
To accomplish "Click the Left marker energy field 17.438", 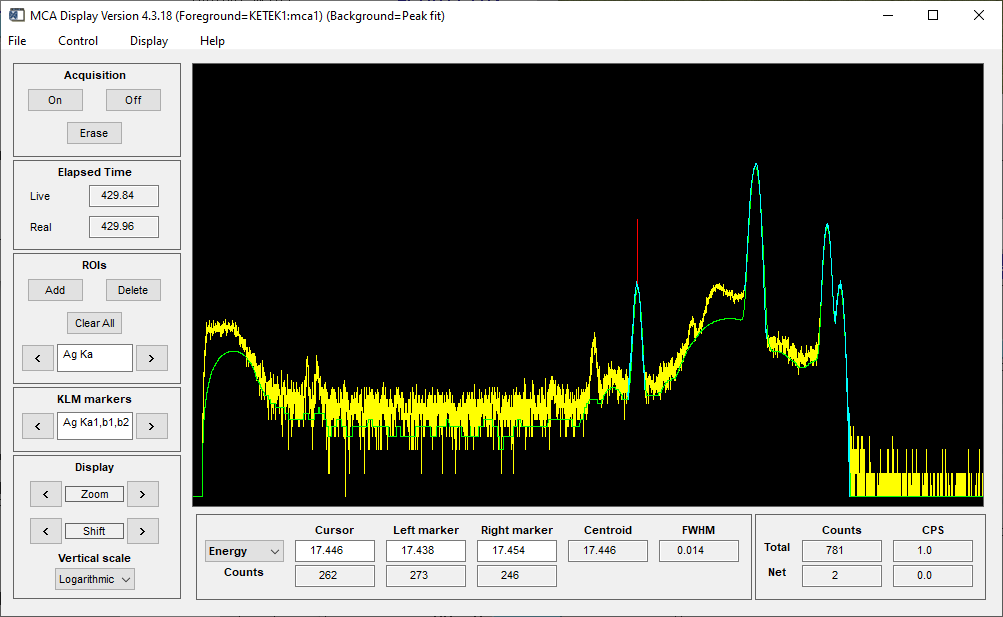I will point(425,551).
